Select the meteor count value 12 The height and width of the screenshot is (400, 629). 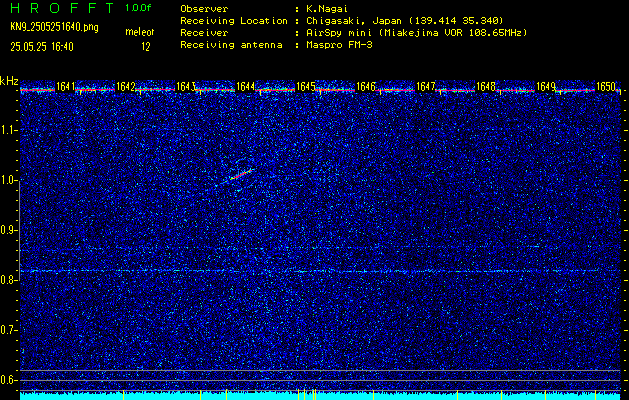click(x=146, y=47)
